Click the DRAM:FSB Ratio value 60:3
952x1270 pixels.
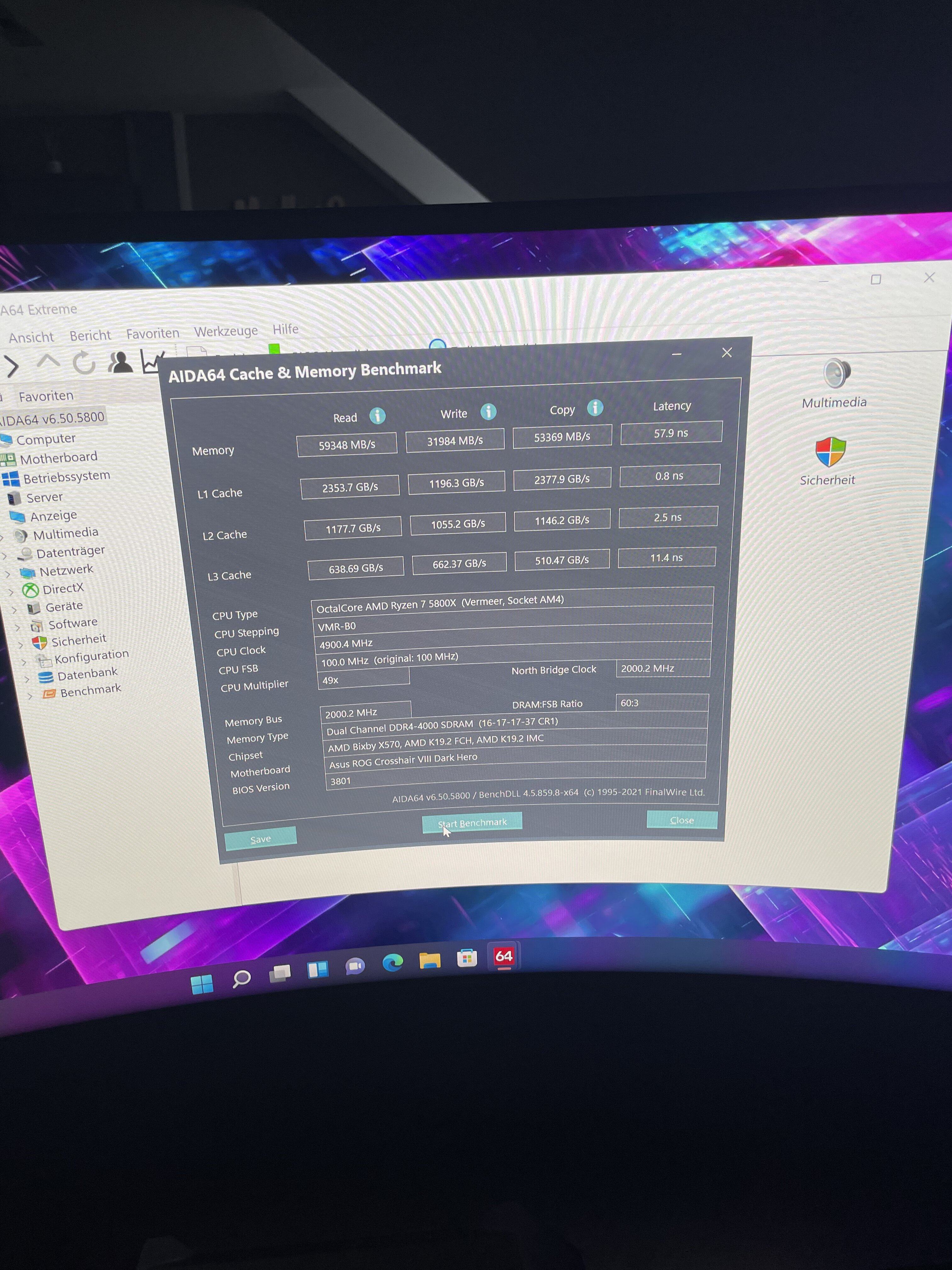pos(662,703)
